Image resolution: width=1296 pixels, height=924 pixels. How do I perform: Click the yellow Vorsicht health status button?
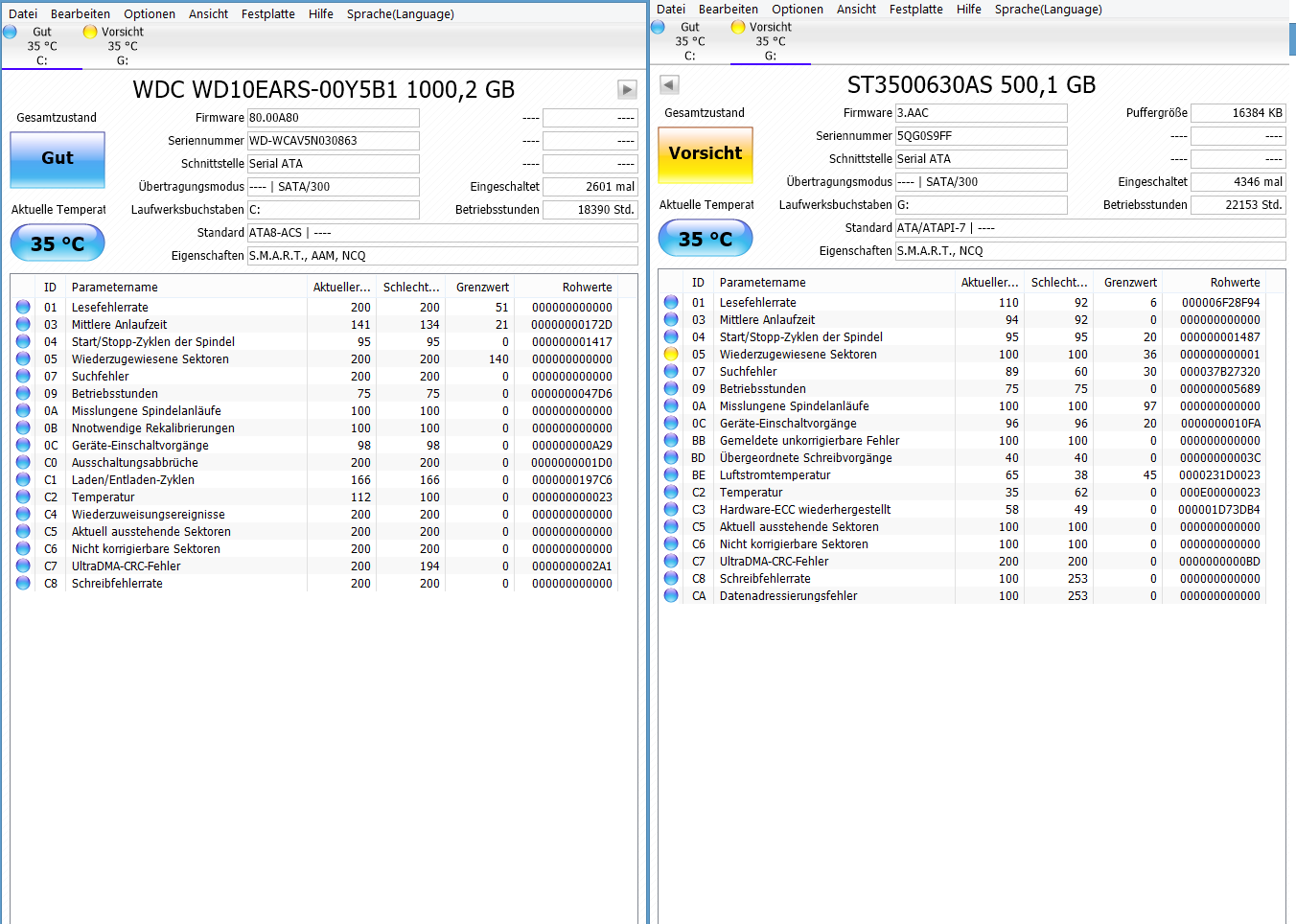706,153
